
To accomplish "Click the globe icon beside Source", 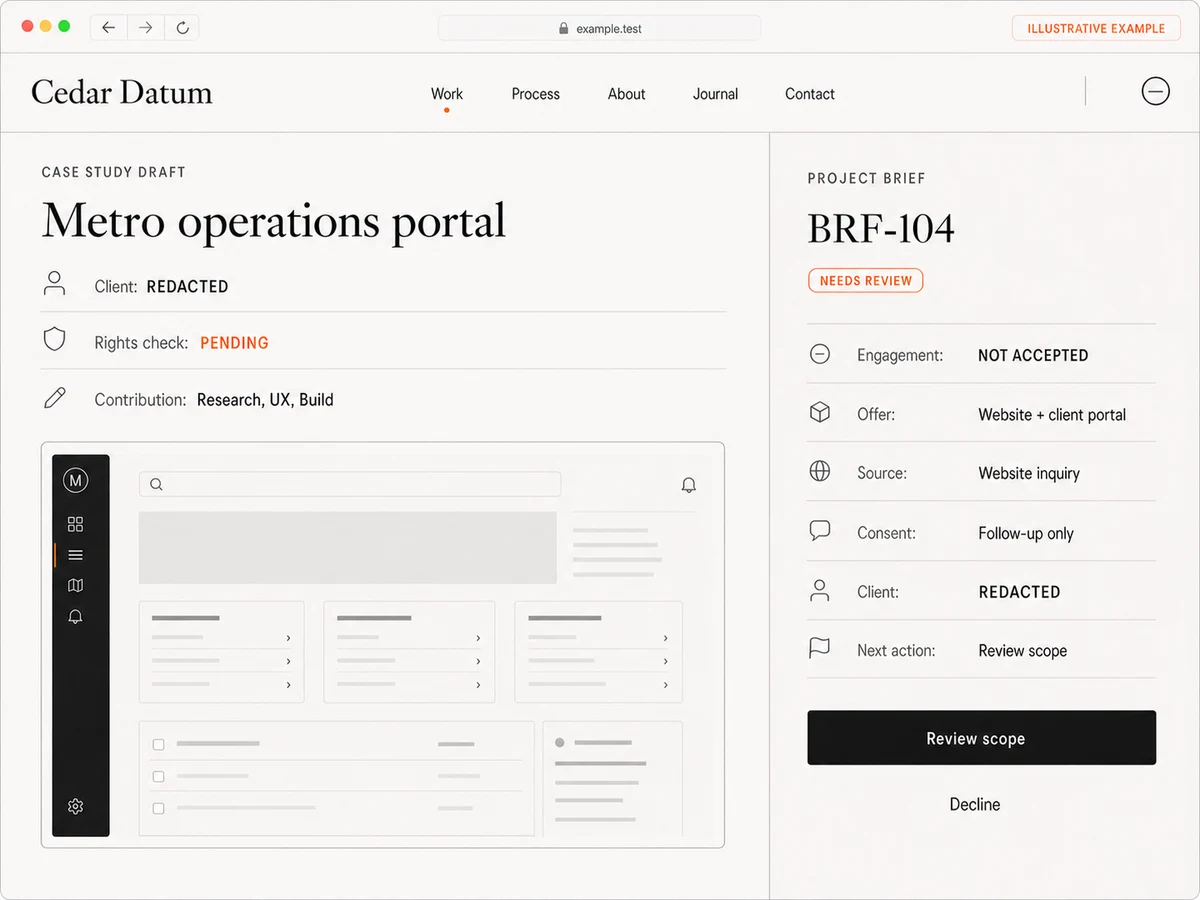I will [x=820, y=471].
